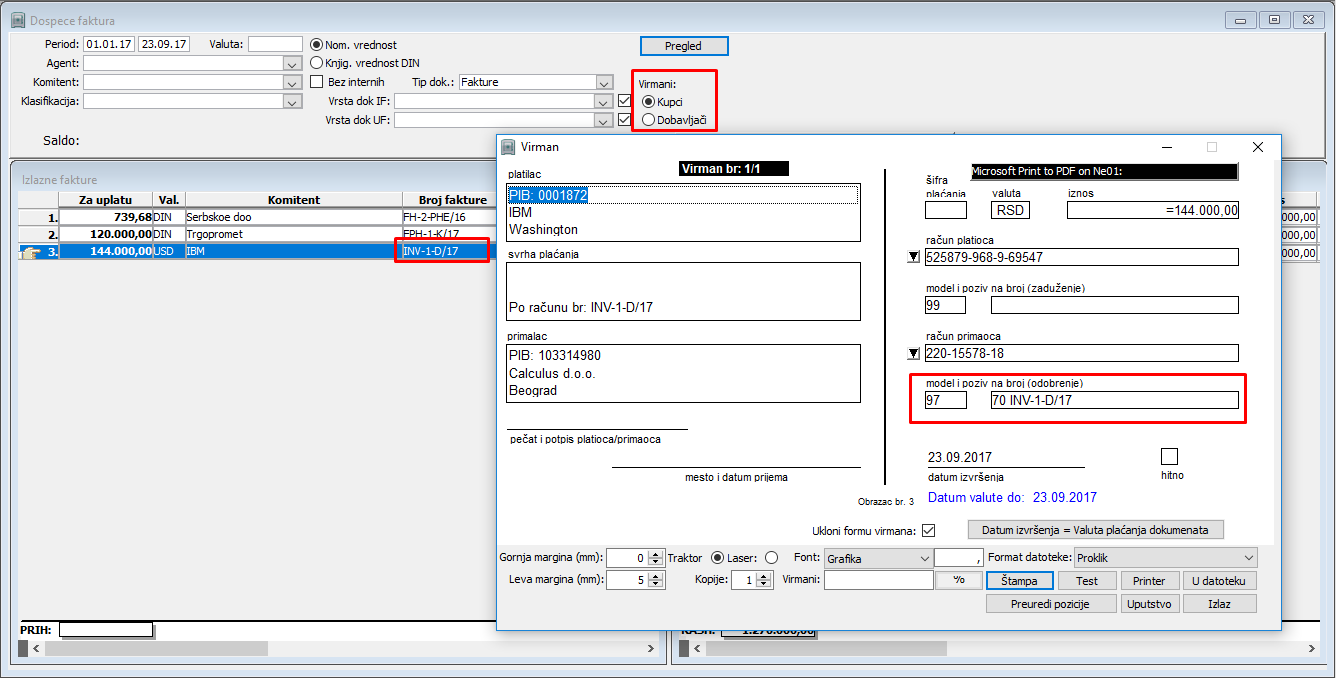Expand the Format datoteke dropdown
Image resolution: width=1336 pixels, height=678 pixels.
1248,558
